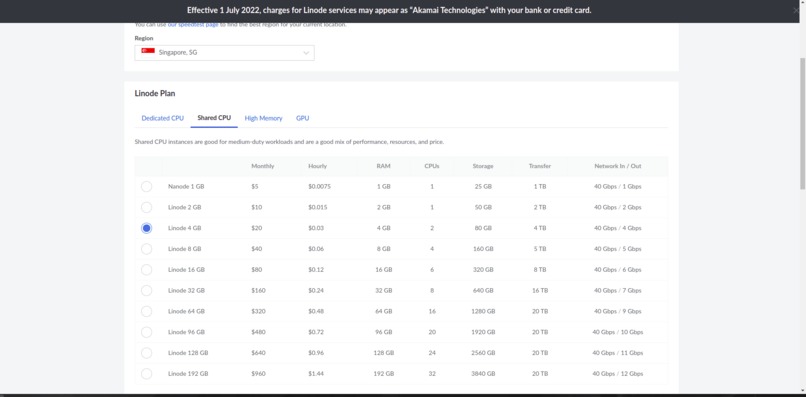Choose the Linode 8 GB plan radio button
The height and width of the screenshot is (397, 806).
click(146, 249)
